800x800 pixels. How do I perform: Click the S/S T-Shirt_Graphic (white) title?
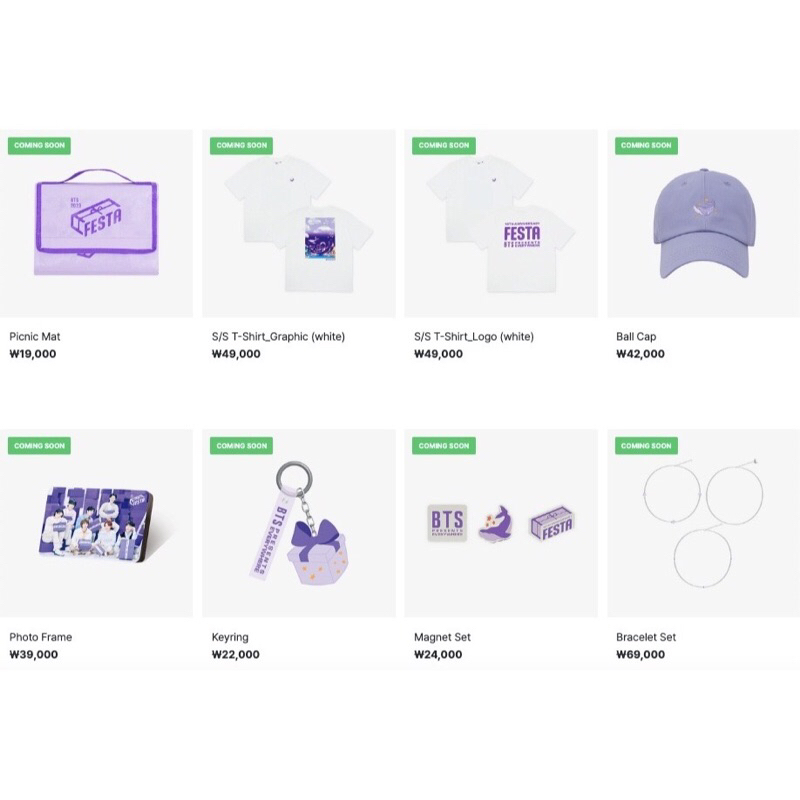(x=279, y=337)
